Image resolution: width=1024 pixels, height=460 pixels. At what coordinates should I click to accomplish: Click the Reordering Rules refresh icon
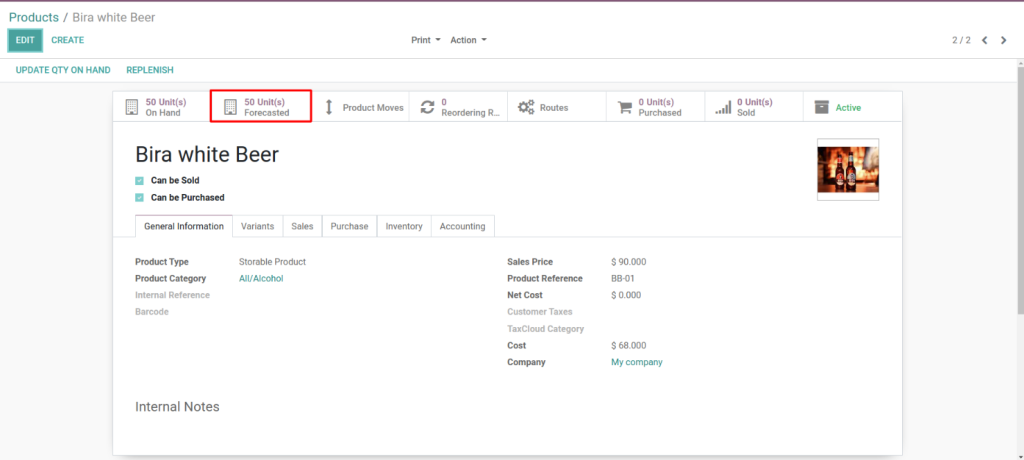pyautogui.click(x=427, y=107)
